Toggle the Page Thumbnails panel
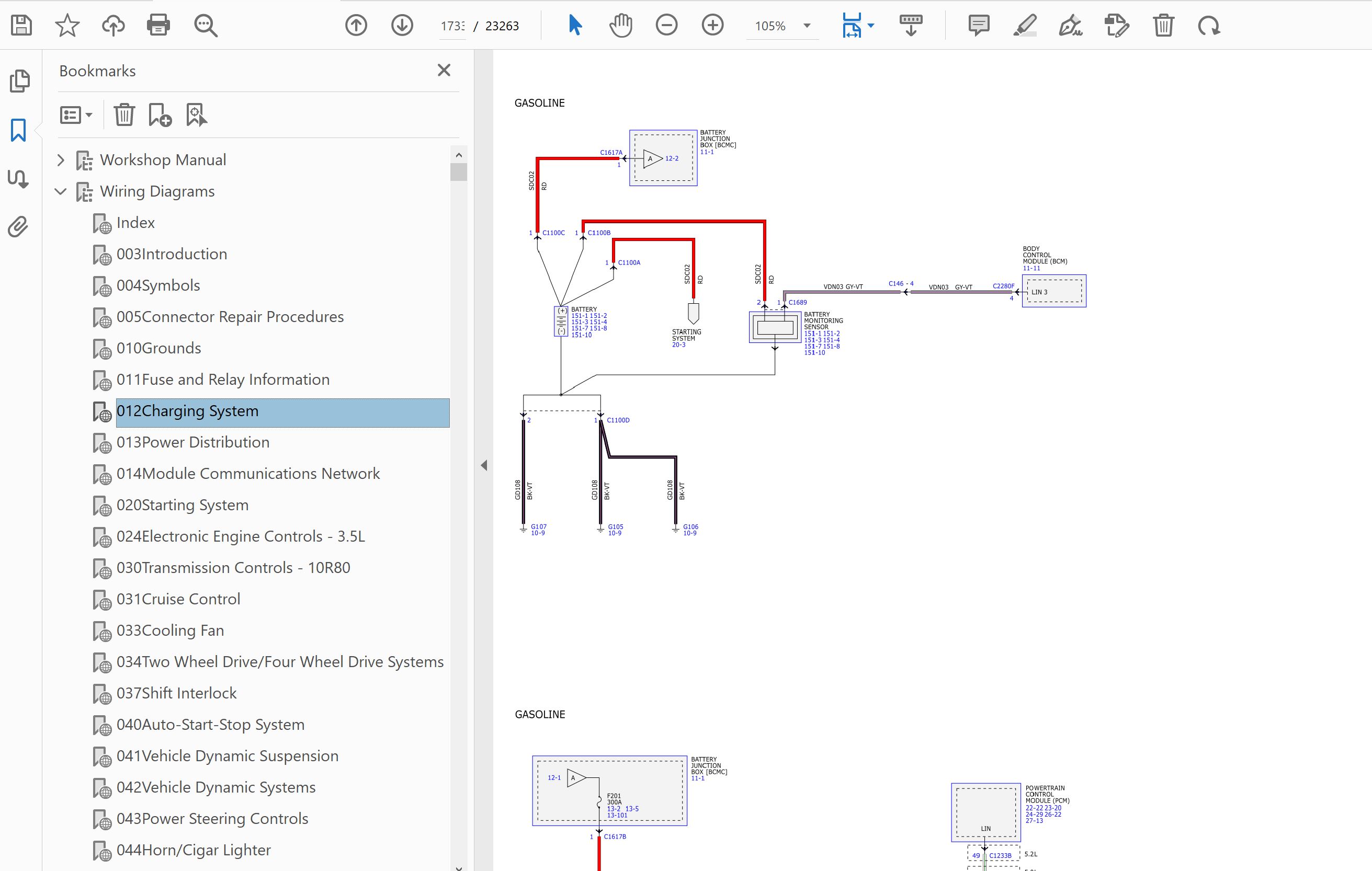This screenshot has width=1372, height=871. point(19,81)
